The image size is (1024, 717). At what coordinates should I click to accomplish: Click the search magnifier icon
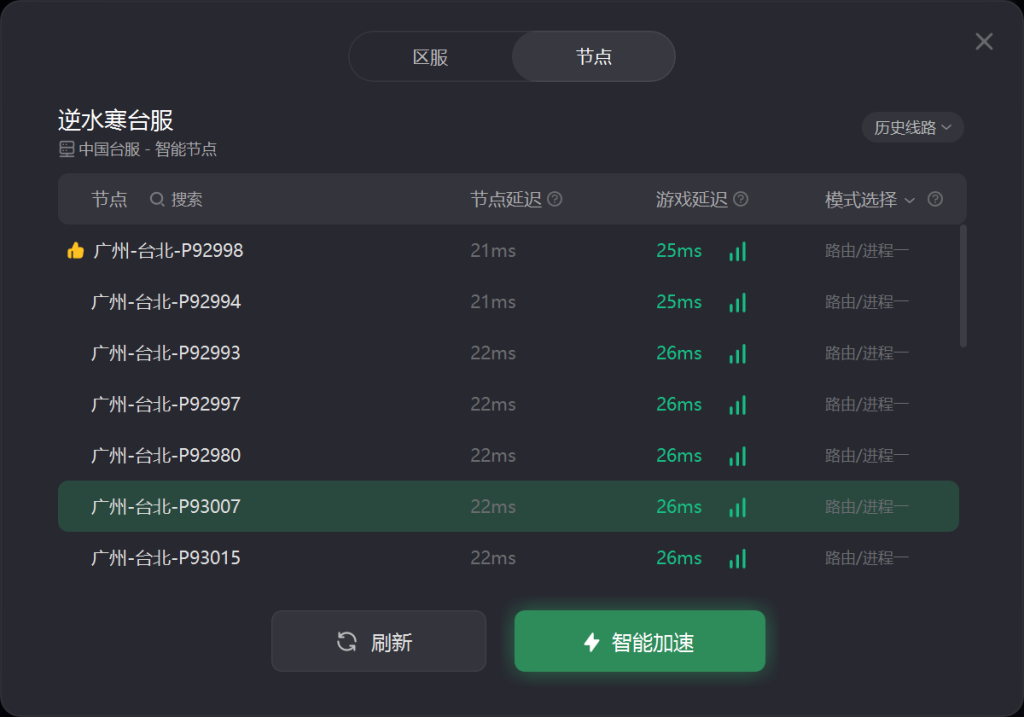tap(157, 199)
